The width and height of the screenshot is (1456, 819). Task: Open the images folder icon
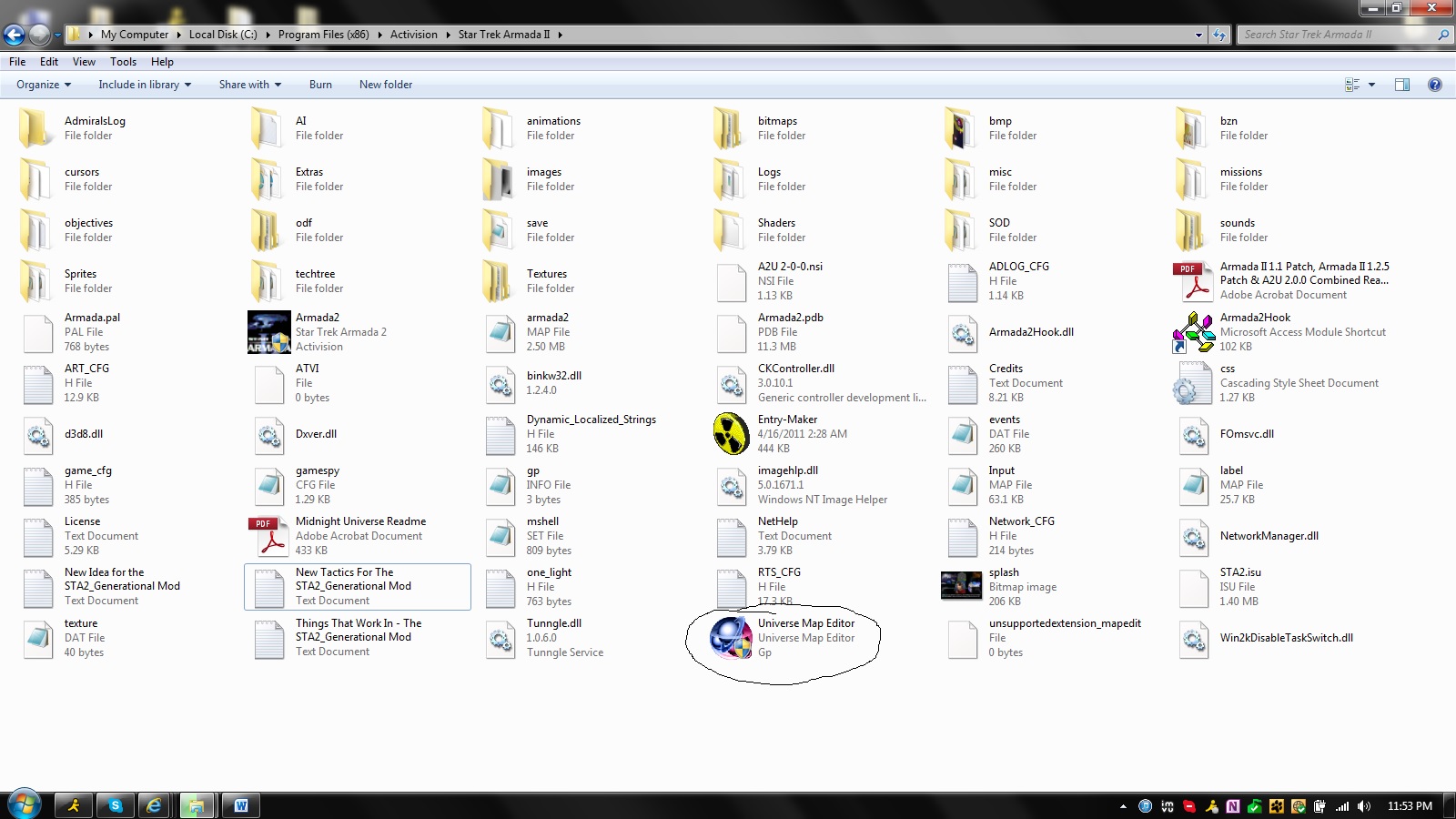(x=498, y=179)
